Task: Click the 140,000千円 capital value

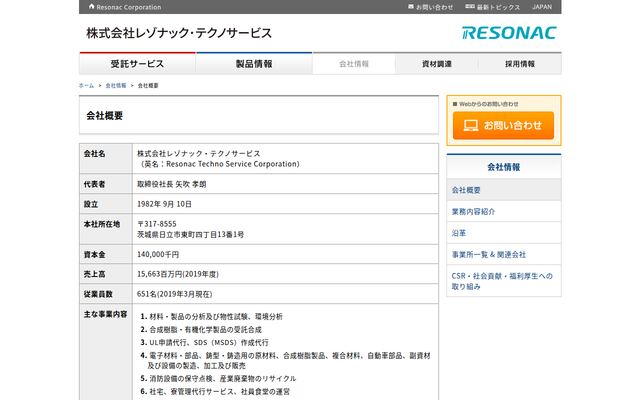Action: click(158, 254)
